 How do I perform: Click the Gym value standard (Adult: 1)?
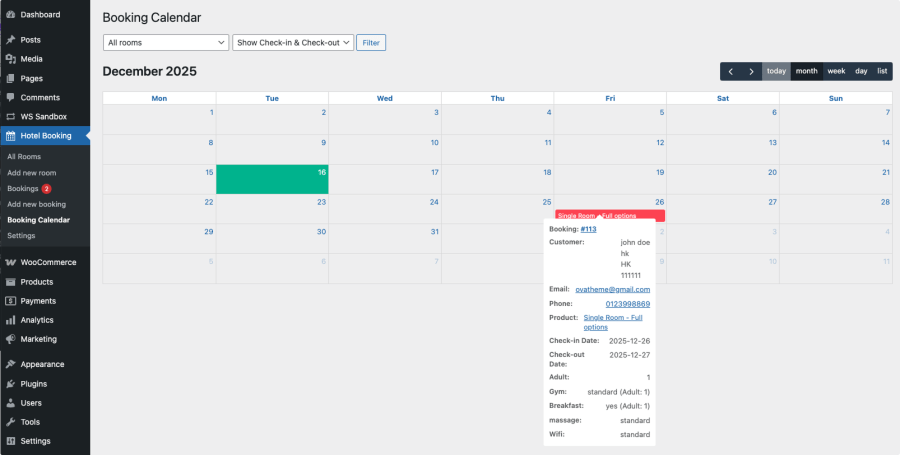(x=619, y=392)
